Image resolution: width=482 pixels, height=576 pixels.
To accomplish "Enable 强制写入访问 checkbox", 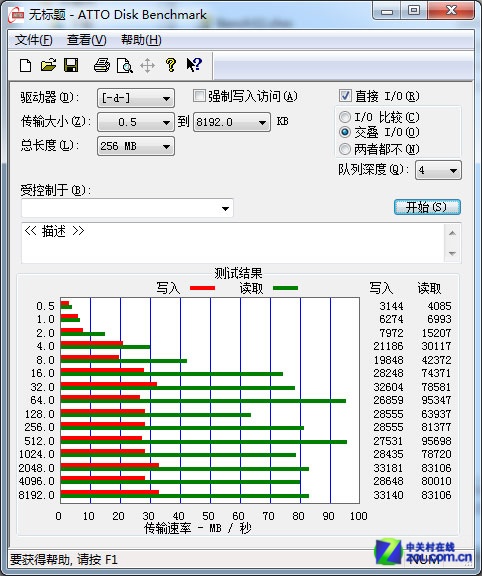I will (199, 96).
